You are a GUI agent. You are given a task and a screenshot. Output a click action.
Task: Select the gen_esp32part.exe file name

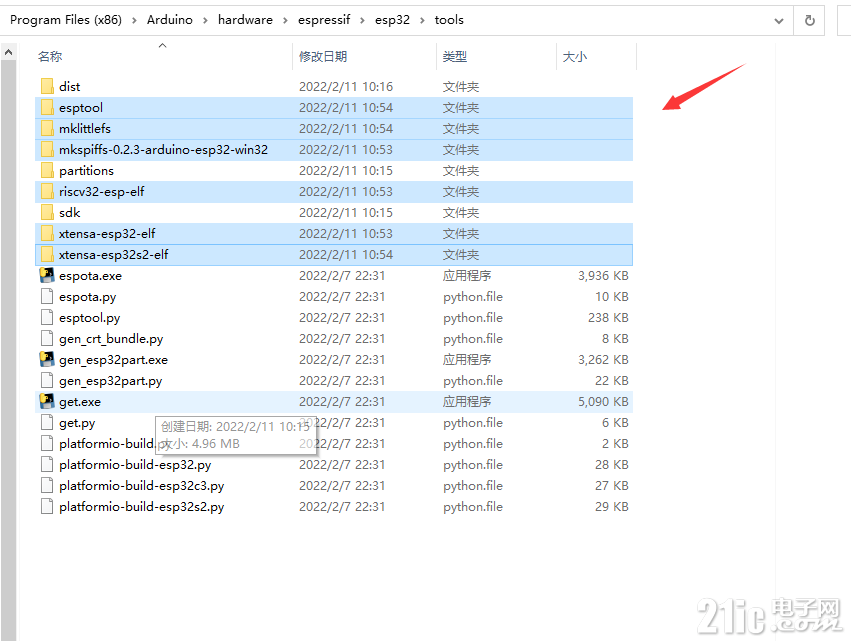[113, 360]
